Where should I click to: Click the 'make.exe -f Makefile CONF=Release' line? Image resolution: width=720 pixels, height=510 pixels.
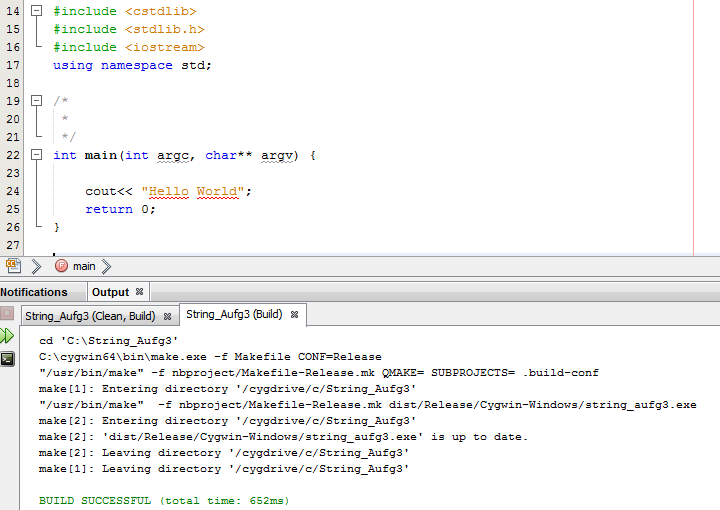pyautogui.click(x=210, y=357)
